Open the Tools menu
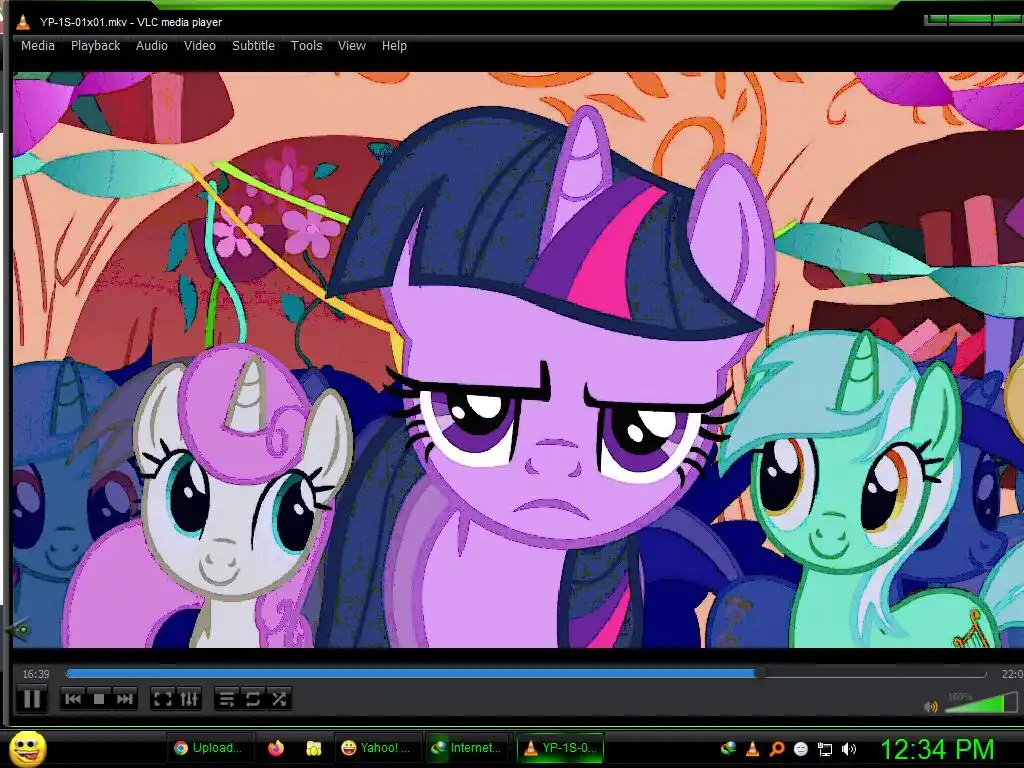Screen dimensions: 1024x768 pyautogui.click(x=306, y=46)
